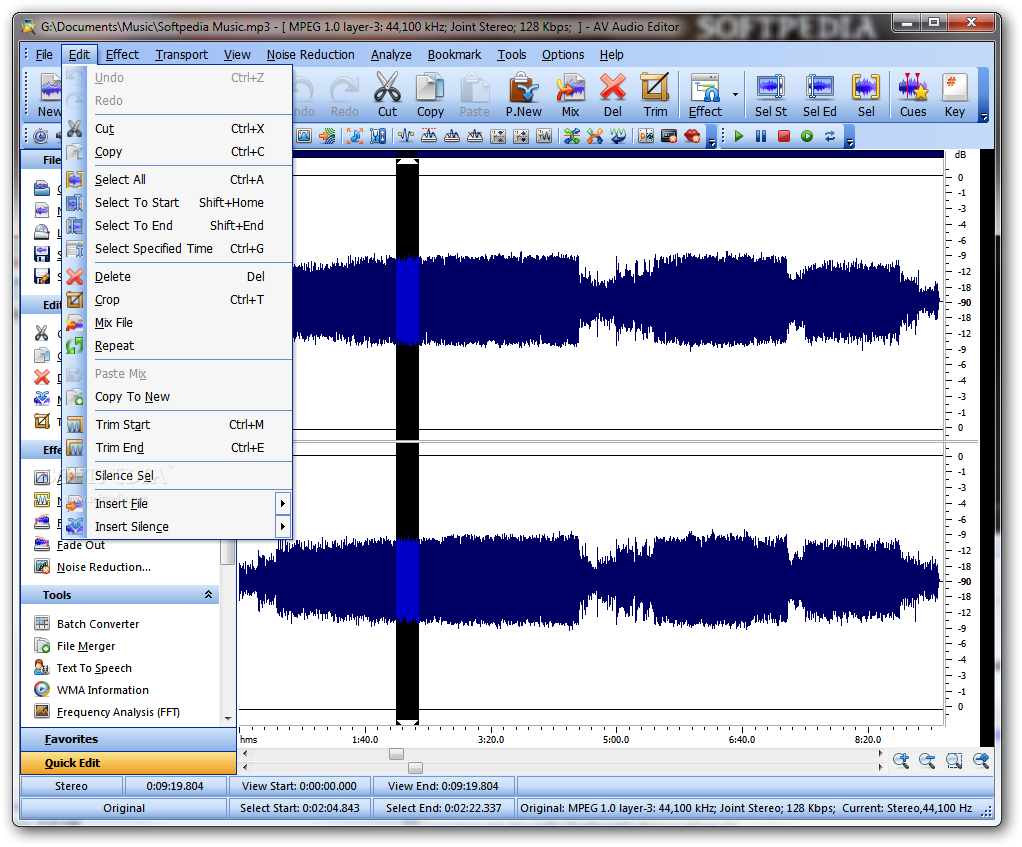This screenshot has width=1022, height=847.
Task: Click the Sel selection toolbar icon
Action: (x=866, y=88)
